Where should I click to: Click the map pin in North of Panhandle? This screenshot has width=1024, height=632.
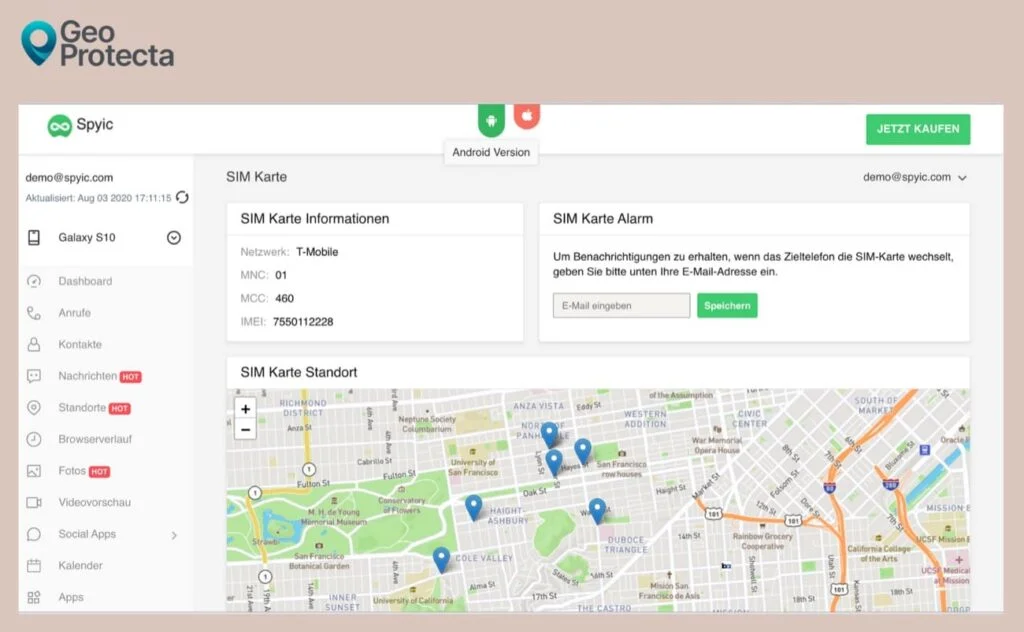pos(550,434)
